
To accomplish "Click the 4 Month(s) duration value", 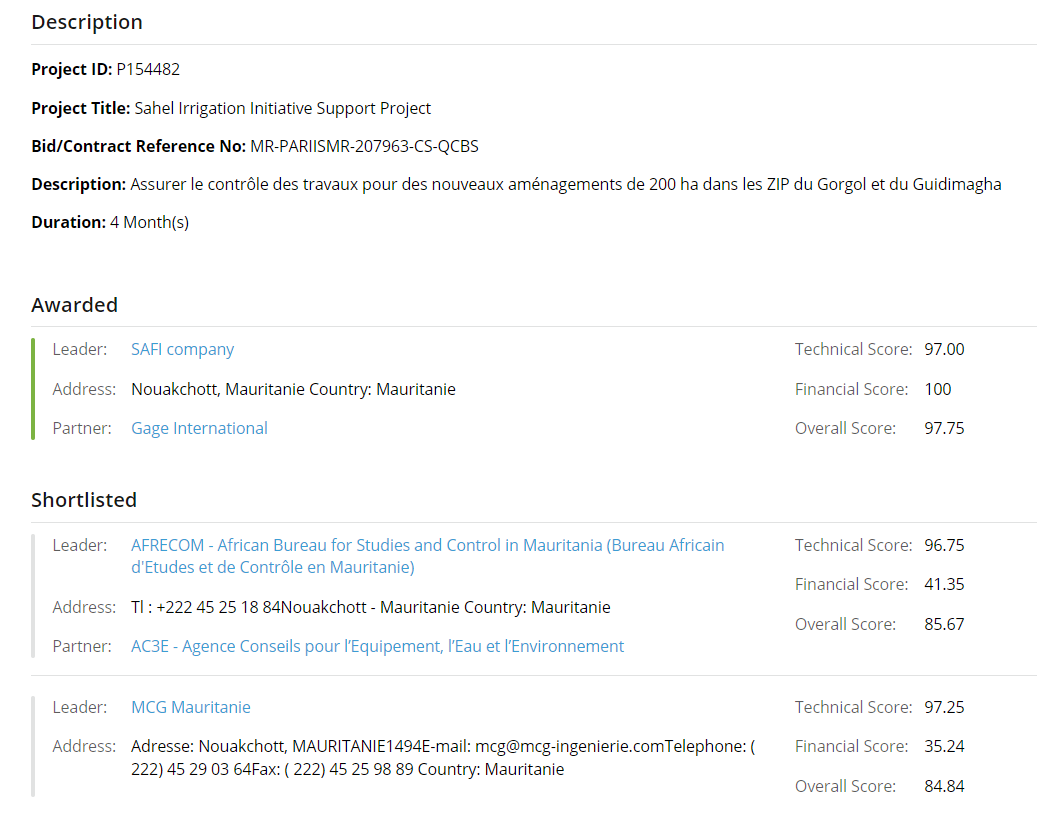I will tap(149, 222).
